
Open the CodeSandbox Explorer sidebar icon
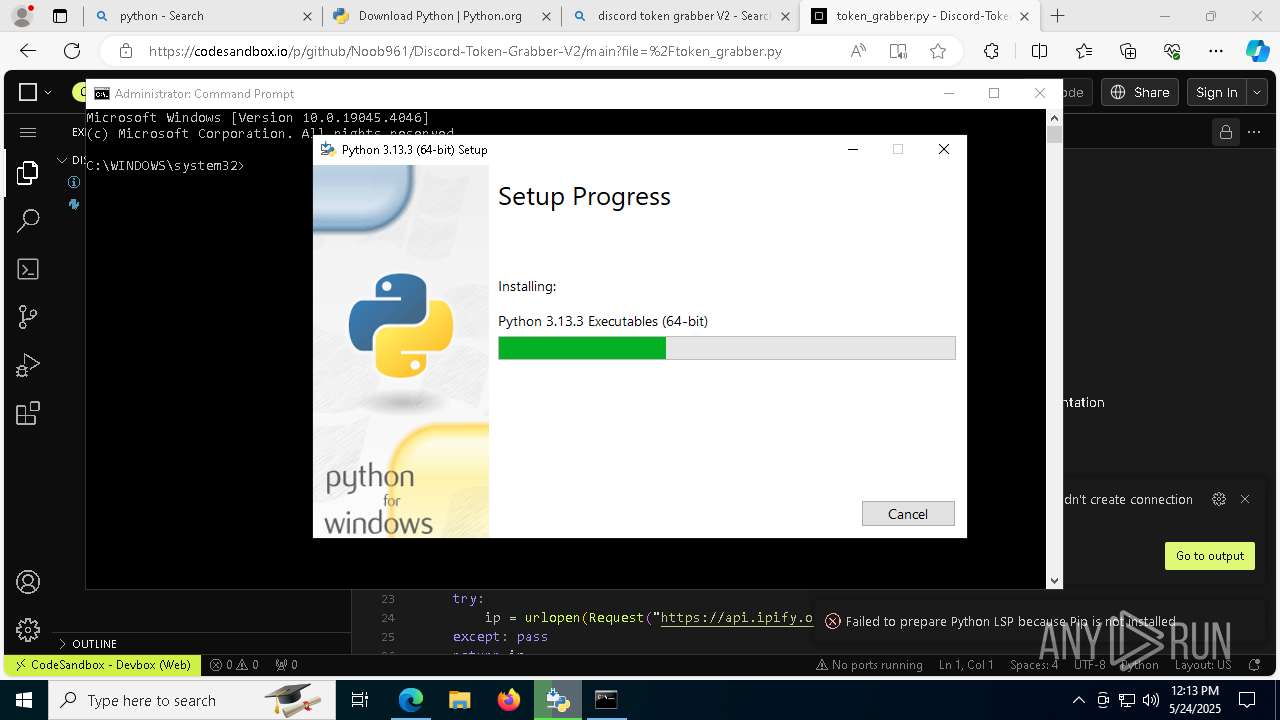point(28,173)
